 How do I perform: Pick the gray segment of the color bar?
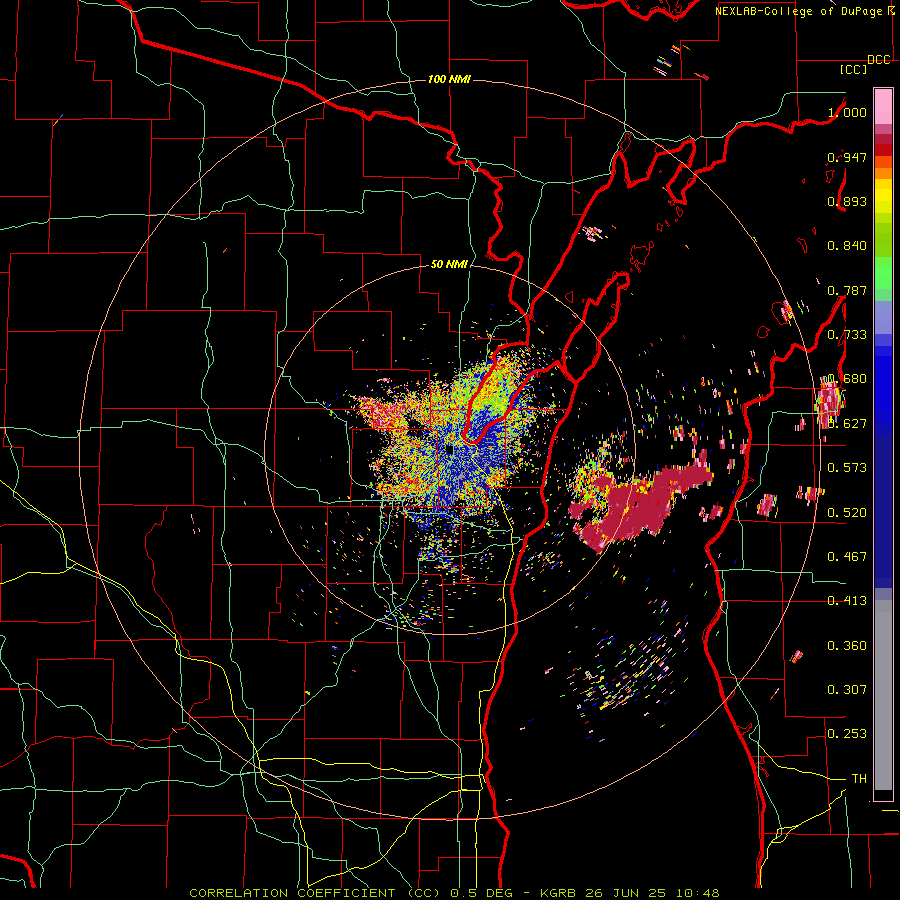pos(883,695)
